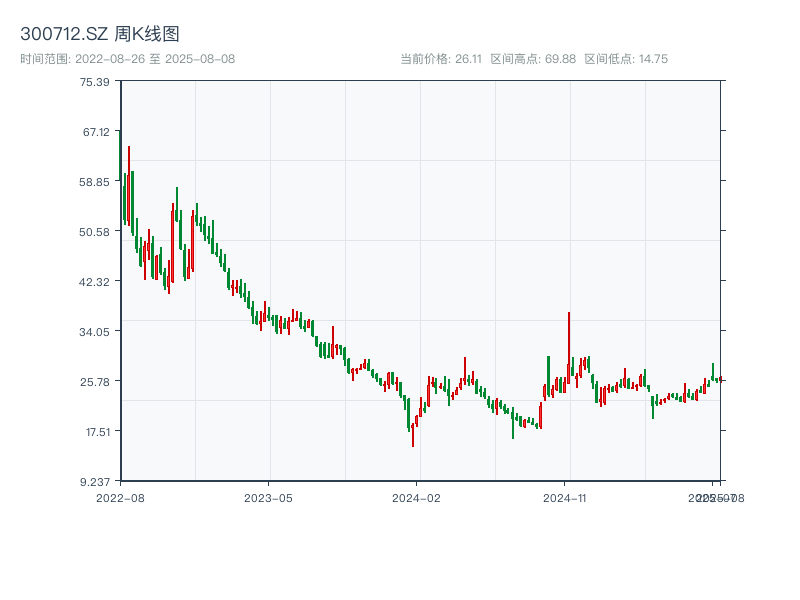Click the x-axis label 2022-08
This screenshot has height=600, width=800.
120,498
